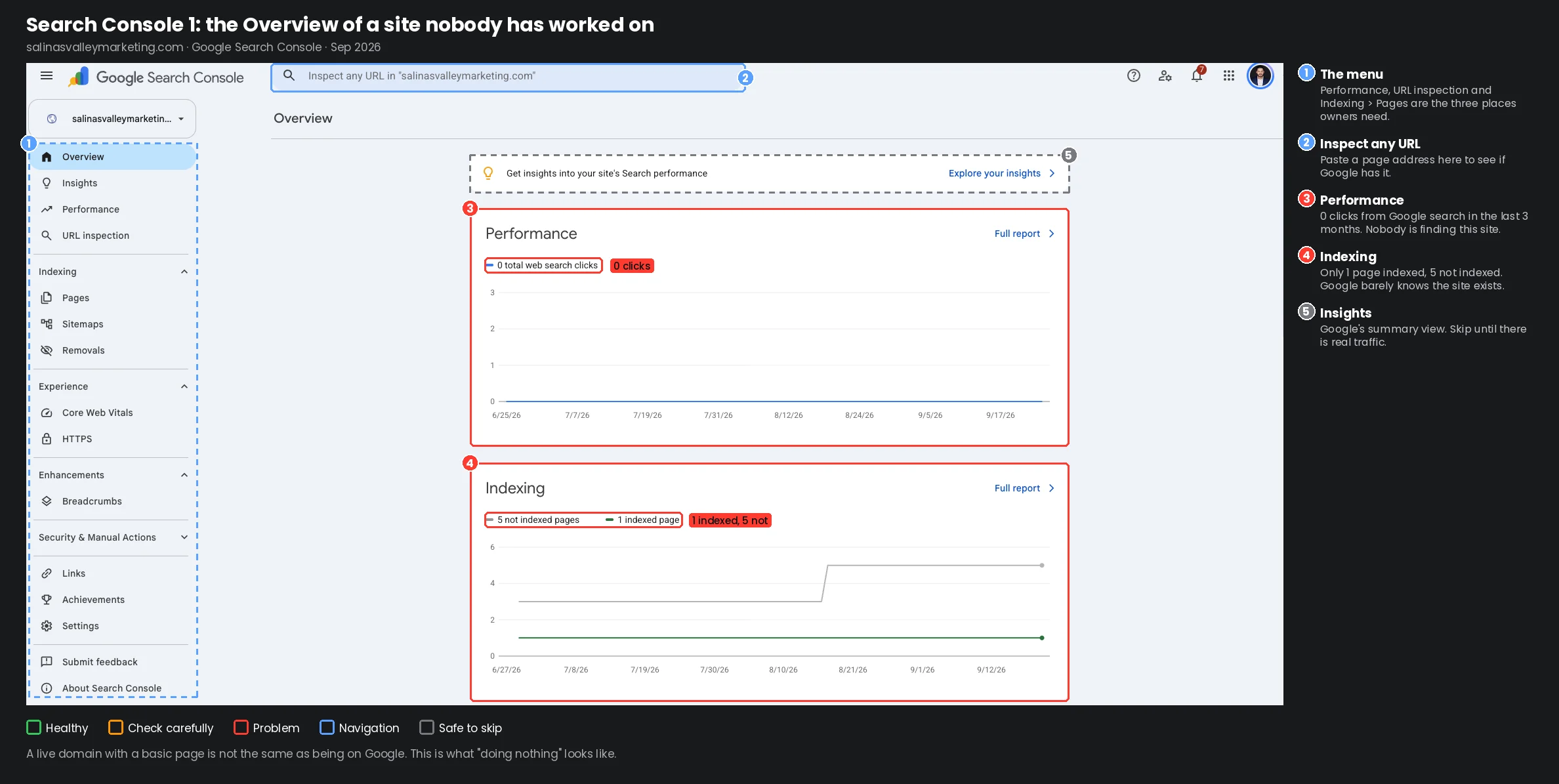This screenshot has height=784, width=1559.
Task: Click the grey not-indexed line endpoint
Action: coord(1042,565)
